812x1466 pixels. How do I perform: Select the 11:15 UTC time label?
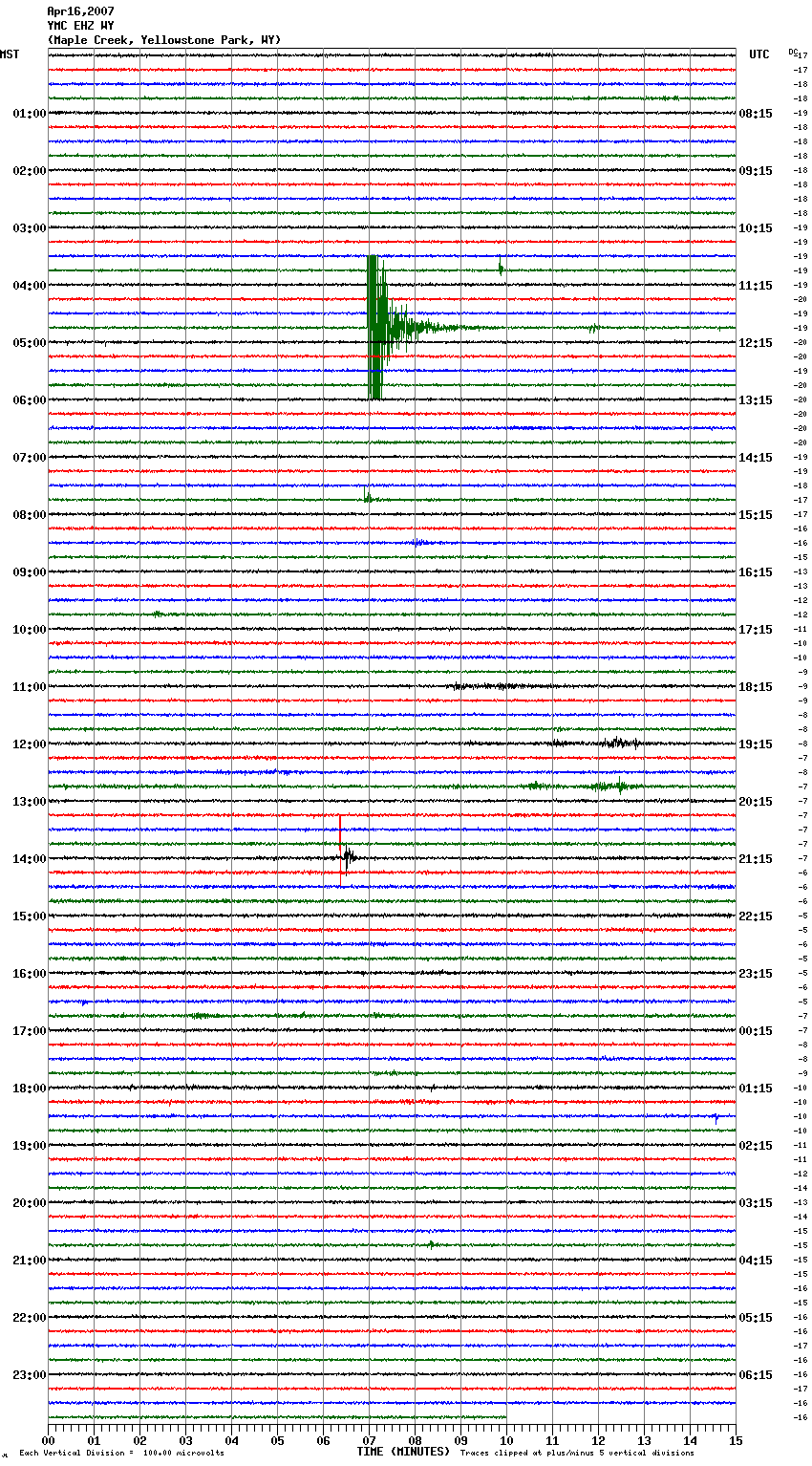pos(756,286)
